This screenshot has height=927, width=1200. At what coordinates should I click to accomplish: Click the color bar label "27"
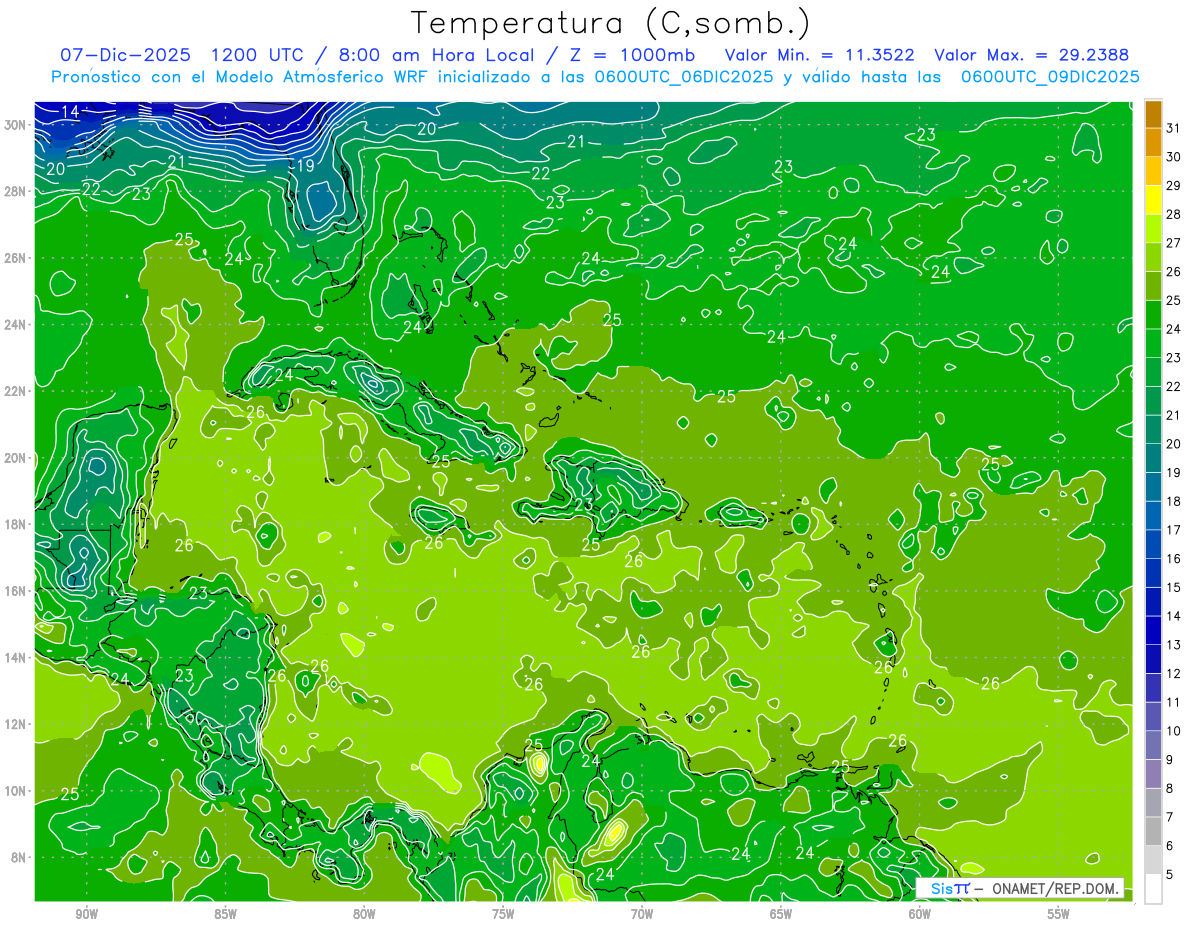1174,242
